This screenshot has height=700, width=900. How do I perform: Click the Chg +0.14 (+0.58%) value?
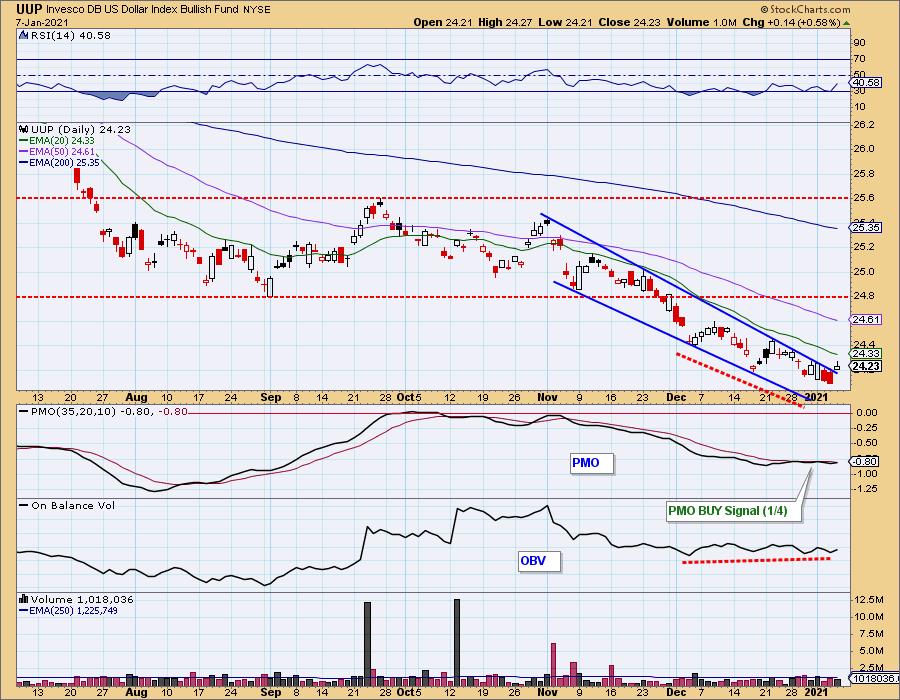click(x=792, y=22)
